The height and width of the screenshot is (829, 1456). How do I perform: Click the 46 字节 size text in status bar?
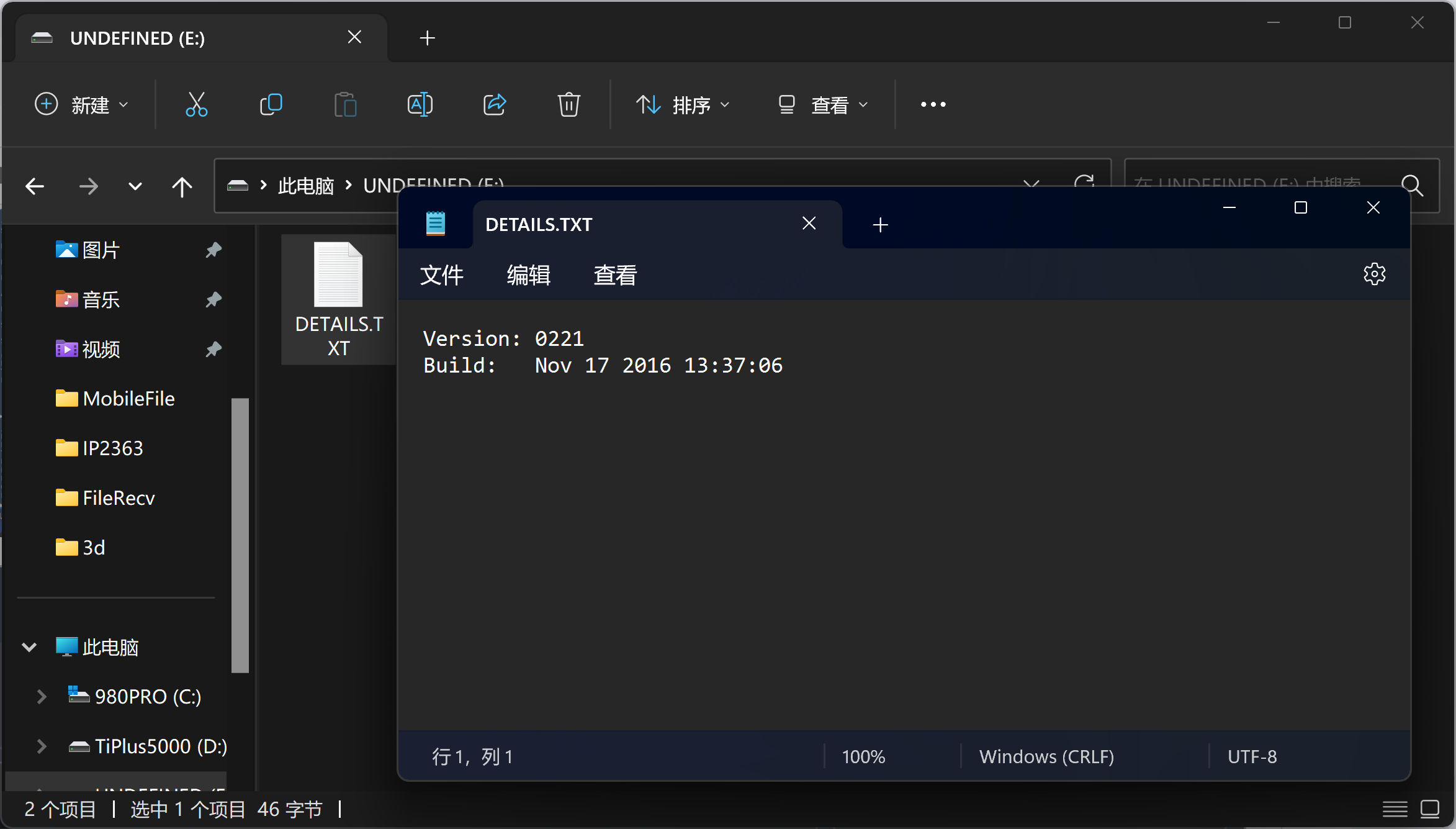pyautogui.click(x=290, y=809)
